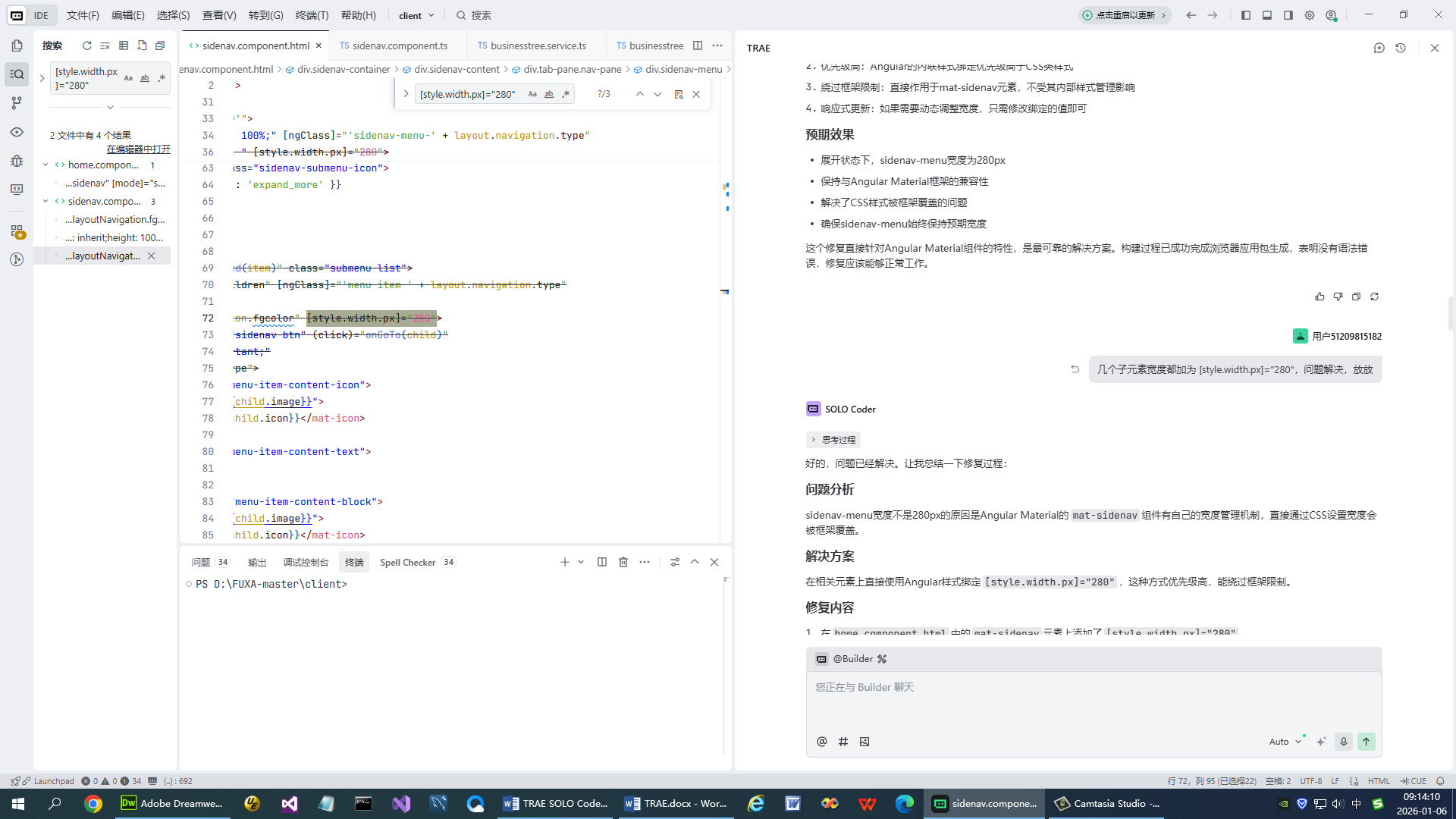Image resolution: width=1456 pixels, height=819 pixels.
Task: Kill terminal with trash icon
Action: pyautogui.click(x=623, y=562)
